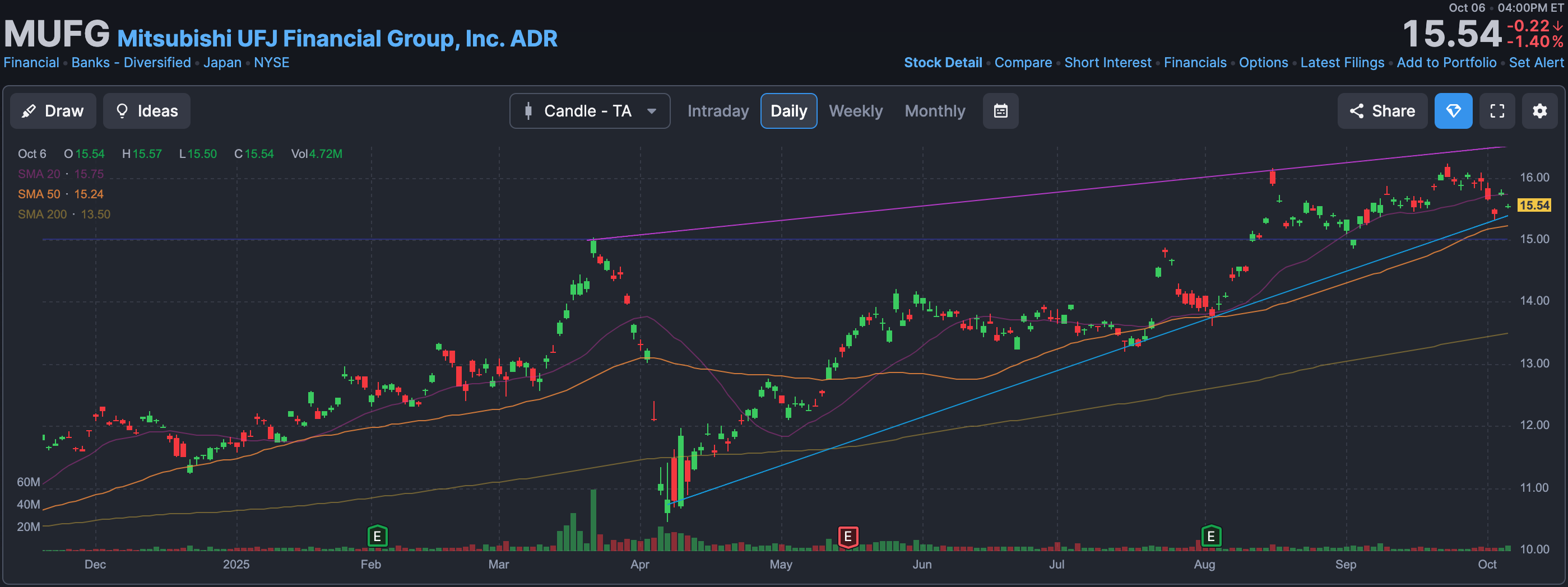
Task: Switch to the Intraday timeframe
Action: 718,111
